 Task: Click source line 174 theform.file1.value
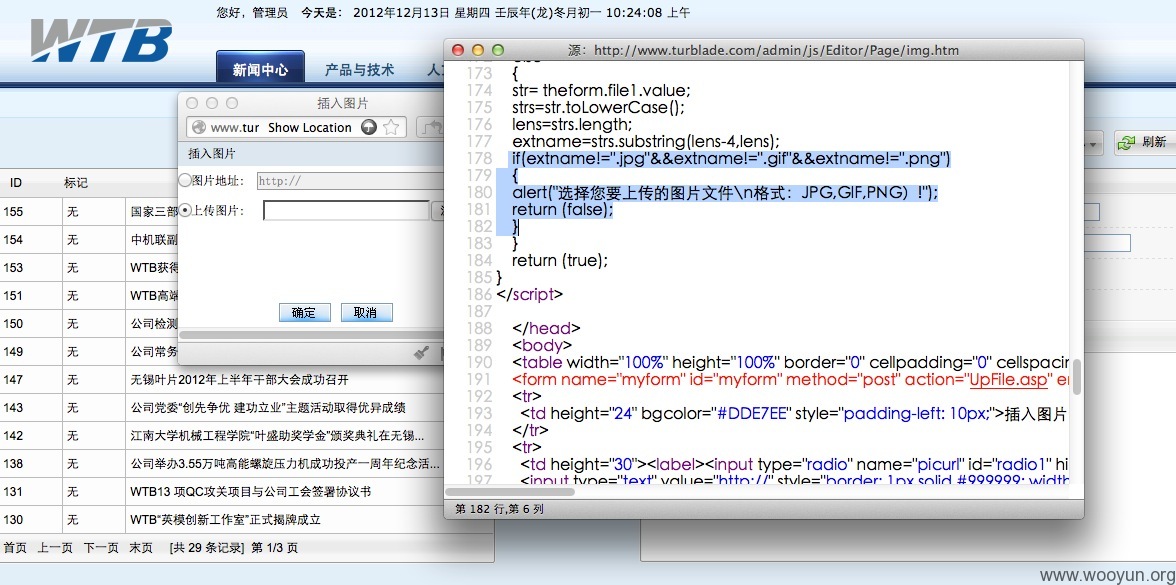click(x=602, y=91)
